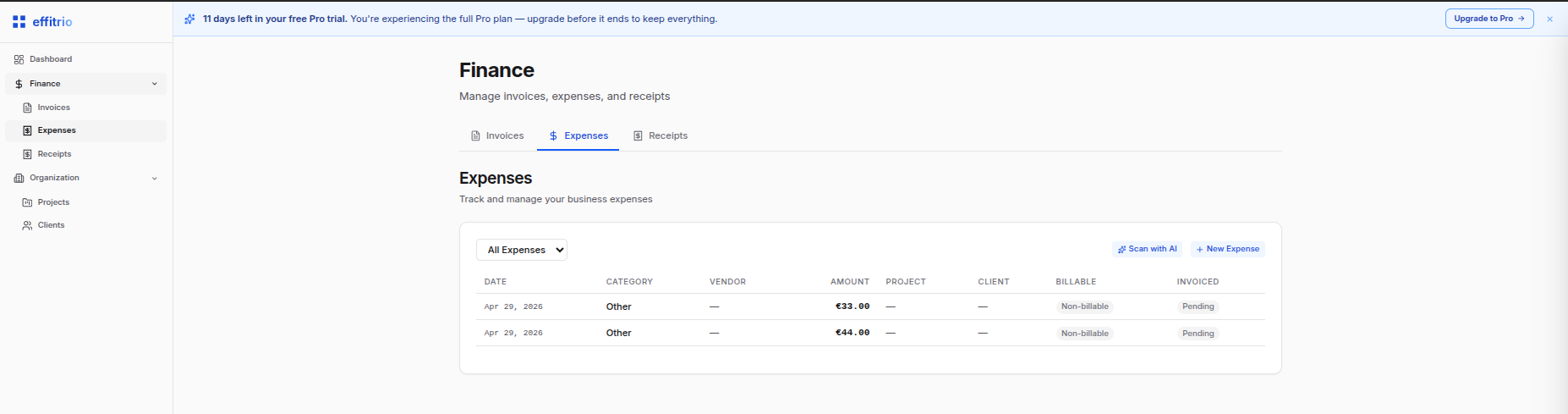Select the Expenses tab
Image resolution: width=1568 pixels, height=414 pixels.
tap(578, 135)
